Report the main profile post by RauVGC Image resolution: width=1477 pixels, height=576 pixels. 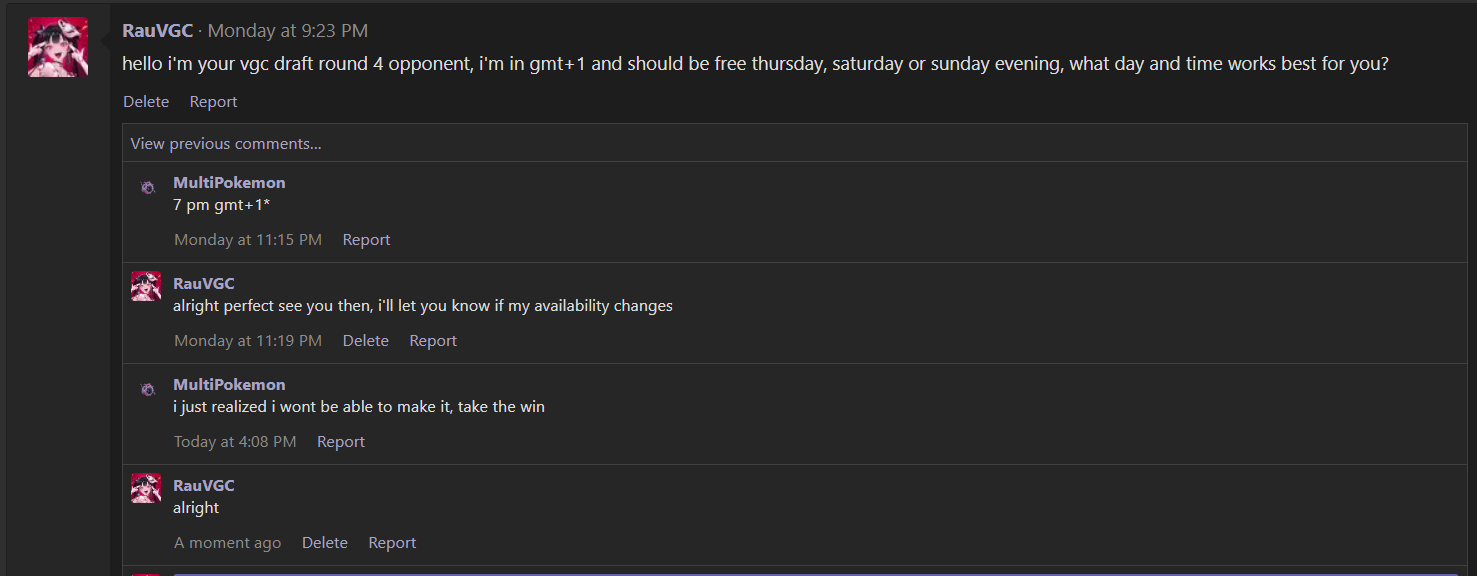213,102
